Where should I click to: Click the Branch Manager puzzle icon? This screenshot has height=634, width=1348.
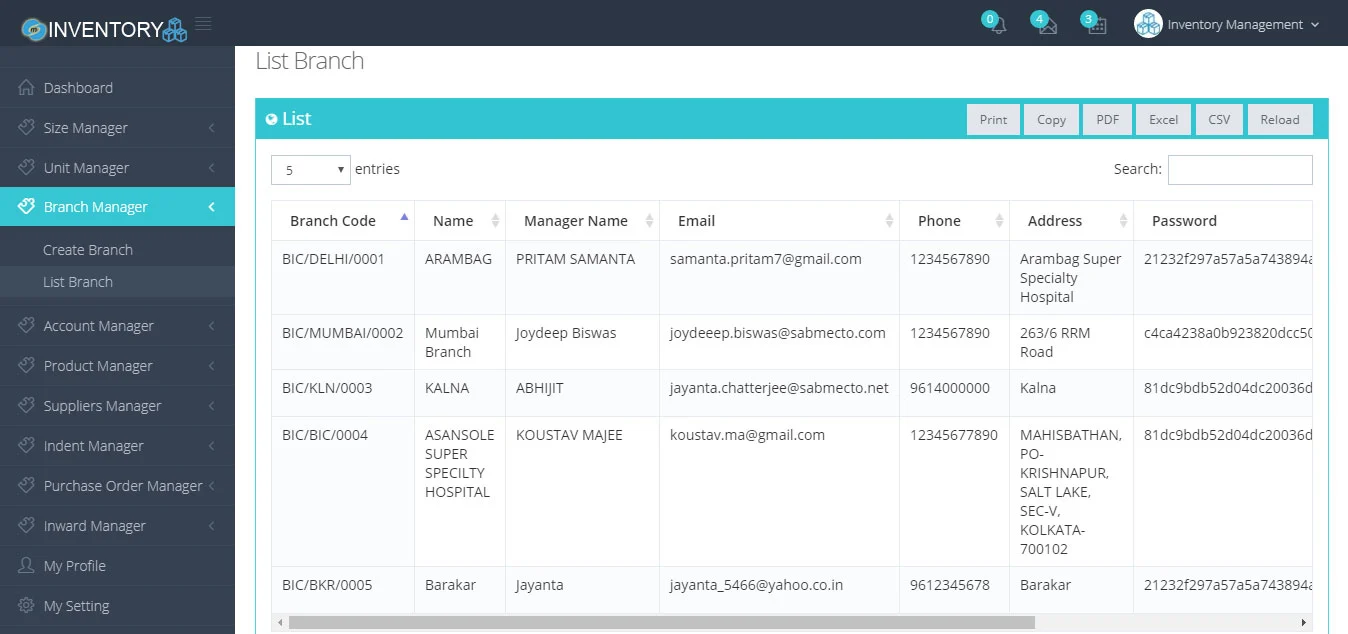(27, 207)
